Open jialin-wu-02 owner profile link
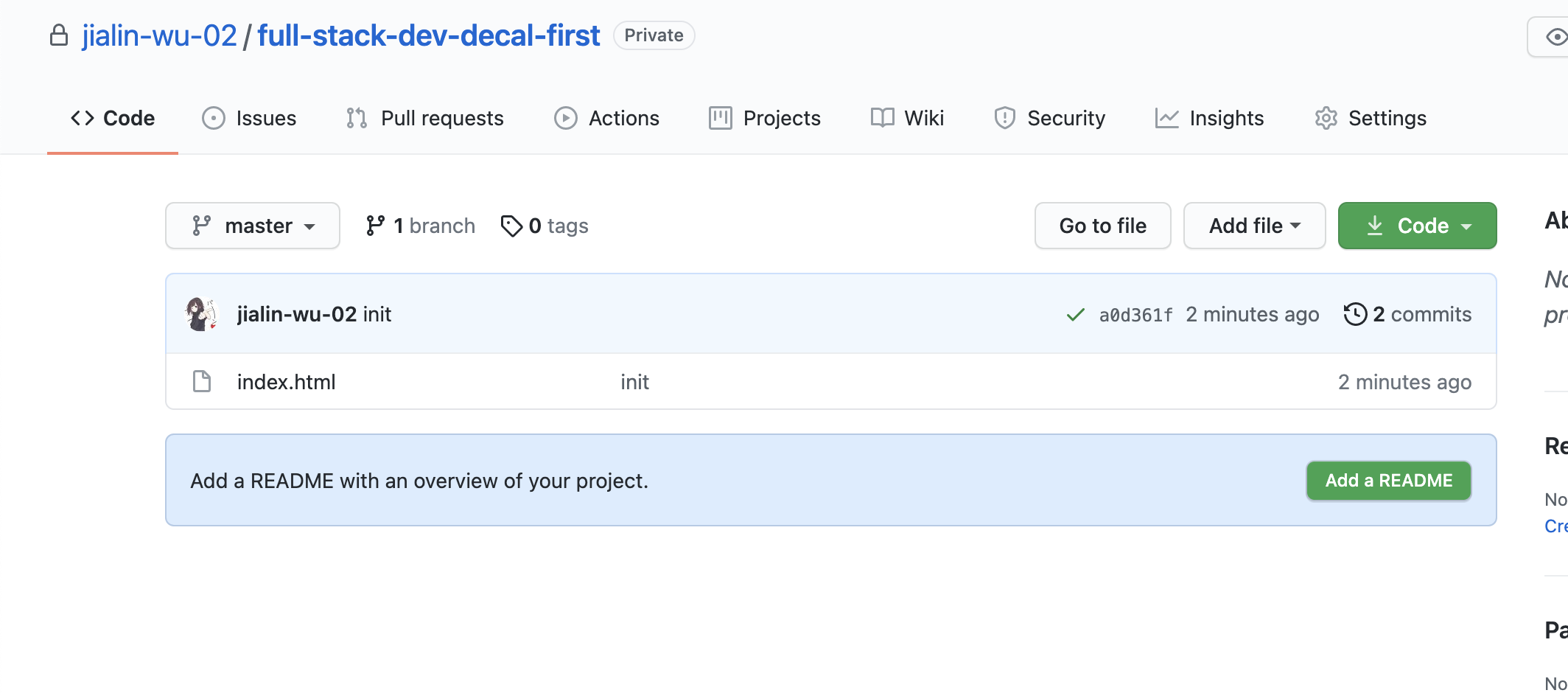 159,35
